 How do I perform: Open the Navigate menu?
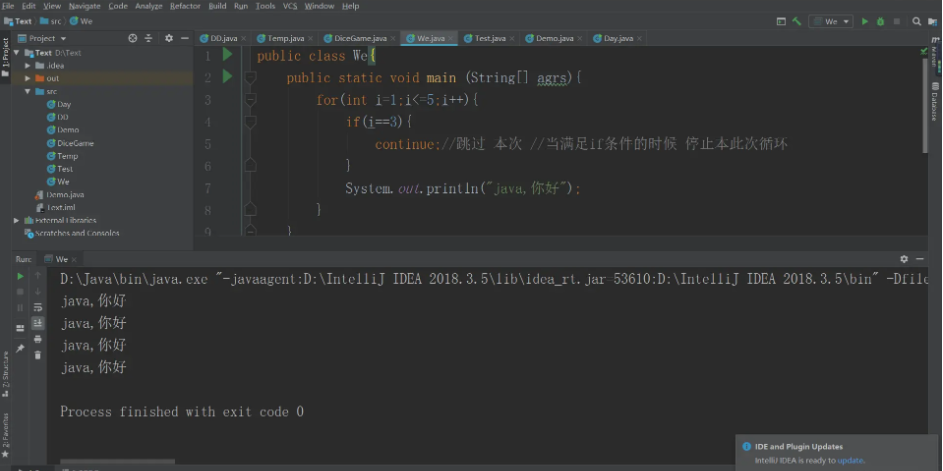click(x=85, y=6)
